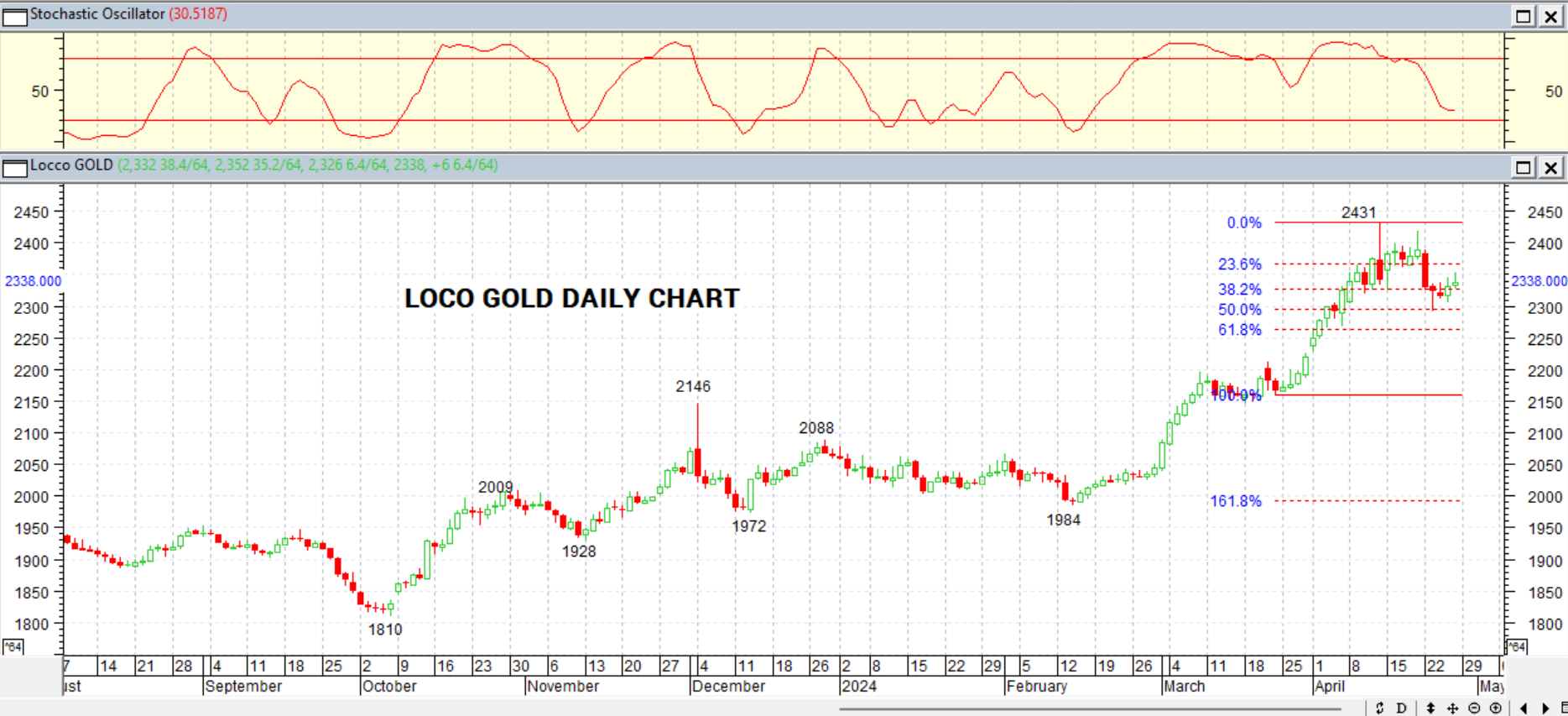Select the 50.0% Fibonacci level label

tap(1240, 310)
